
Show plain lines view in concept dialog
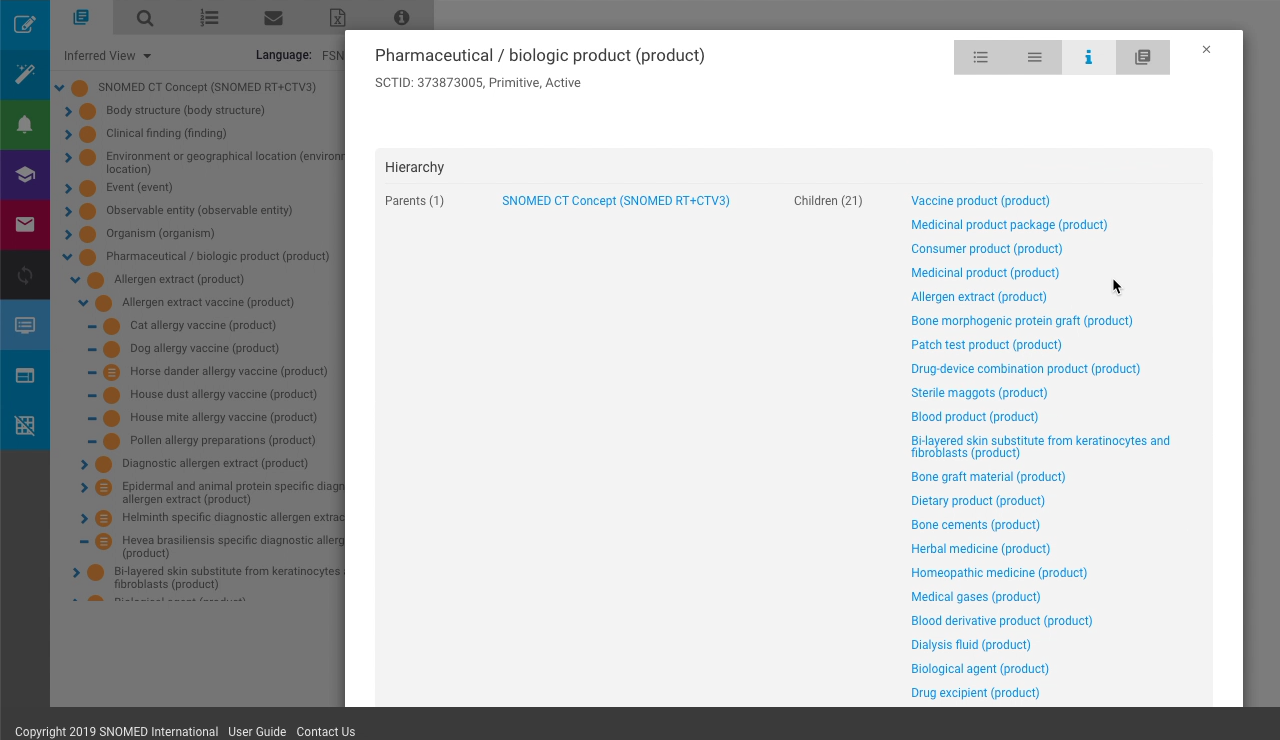click(x=1035, y=57)
